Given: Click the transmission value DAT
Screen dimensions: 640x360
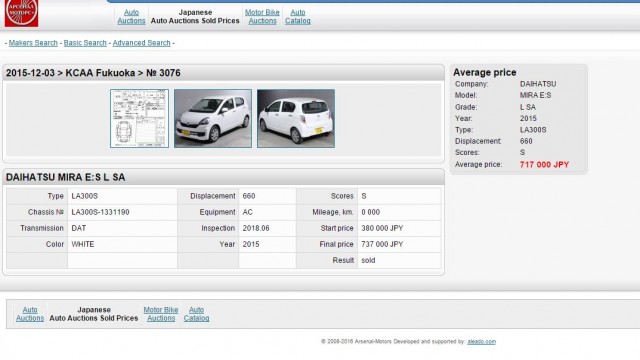Looking at the screenshot, I should coord(79,228).
